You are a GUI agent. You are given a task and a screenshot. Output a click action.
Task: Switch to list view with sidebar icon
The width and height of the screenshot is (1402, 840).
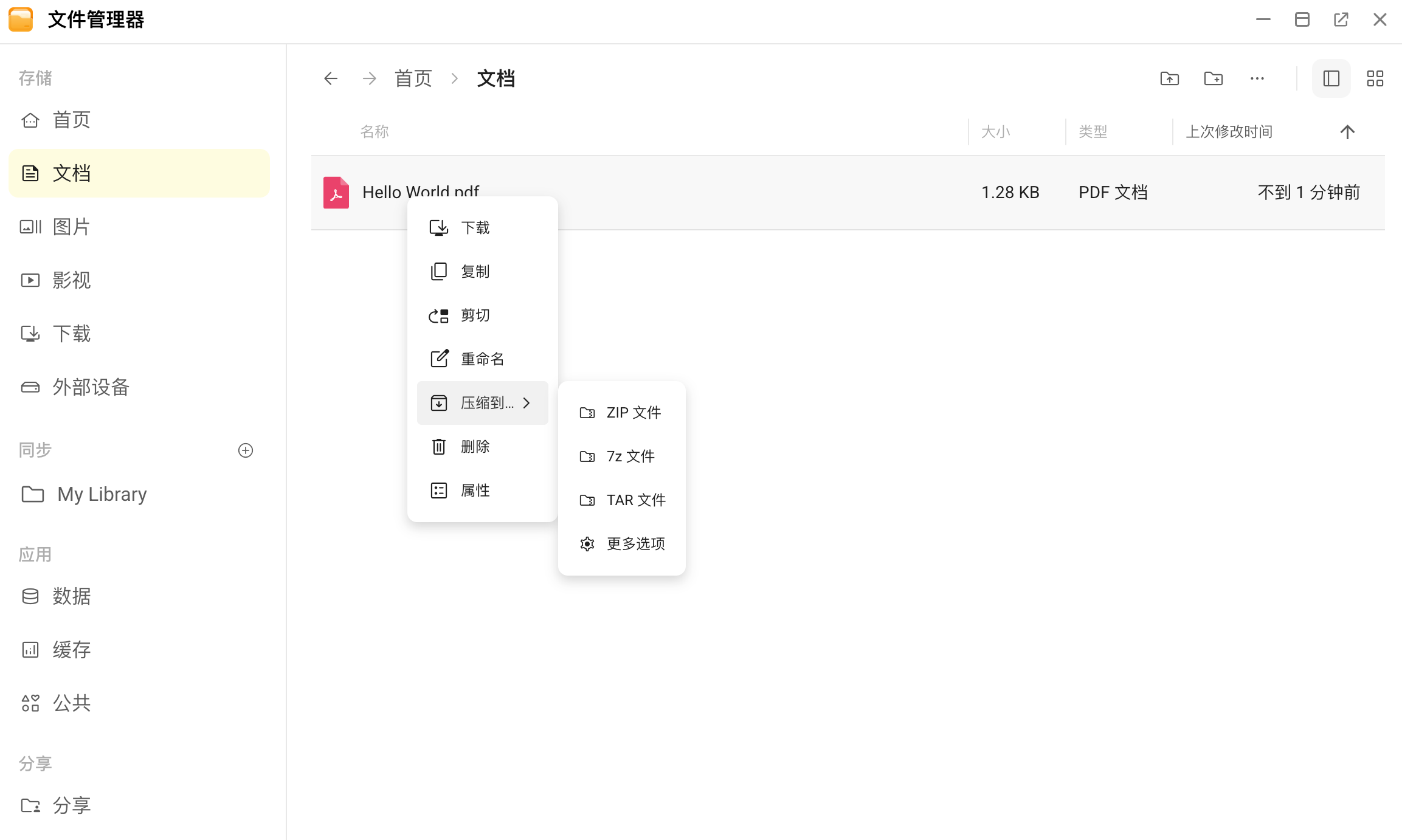(1331, 78)
